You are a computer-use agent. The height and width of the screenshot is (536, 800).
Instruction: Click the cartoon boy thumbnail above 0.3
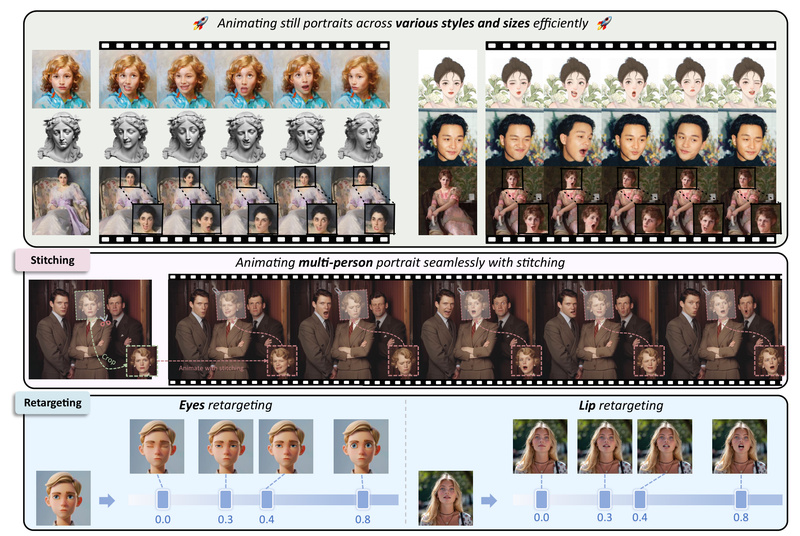(x=226, y=446)
